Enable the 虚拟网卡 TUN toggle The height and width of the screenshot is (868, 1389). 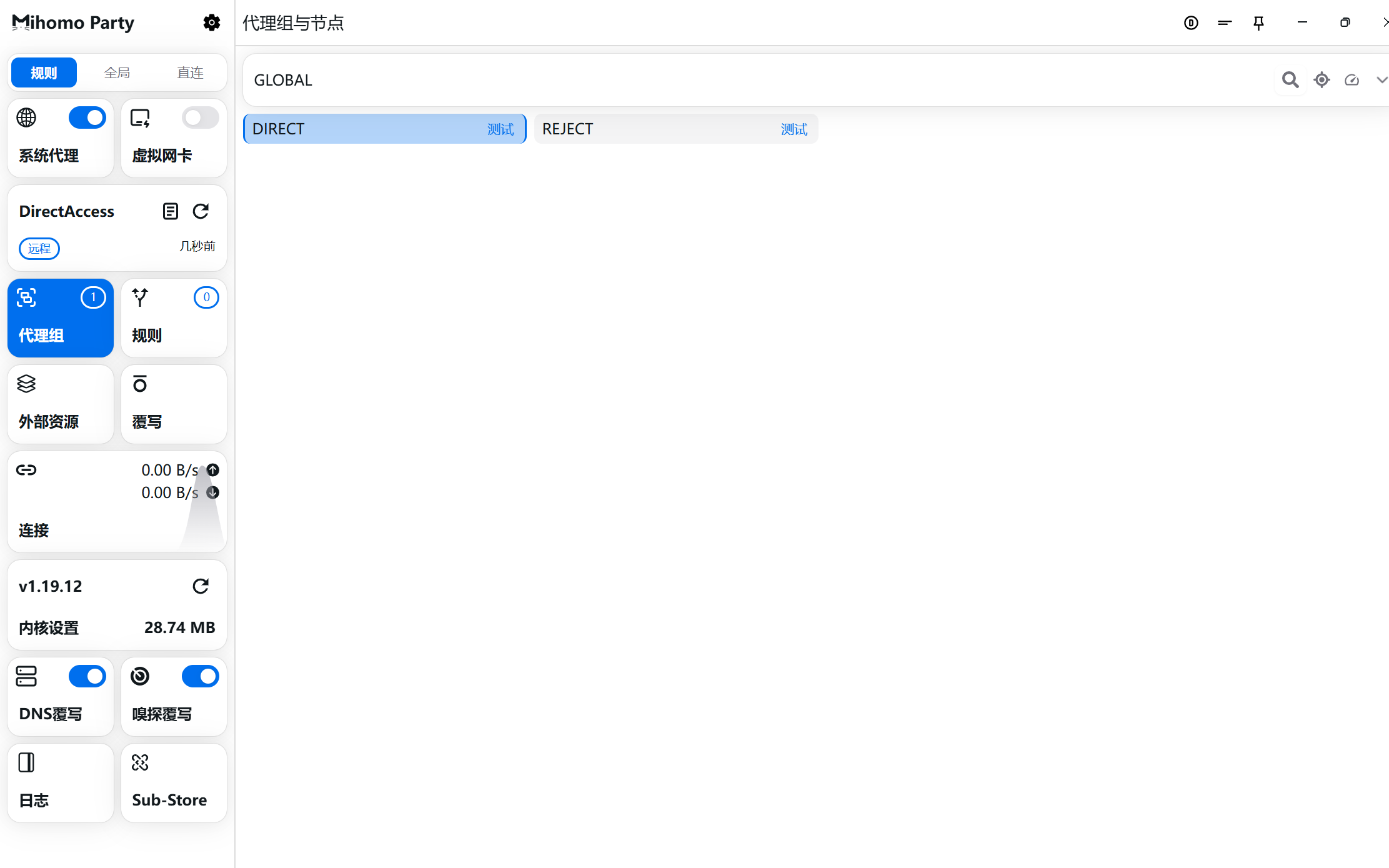pos(200,117)
